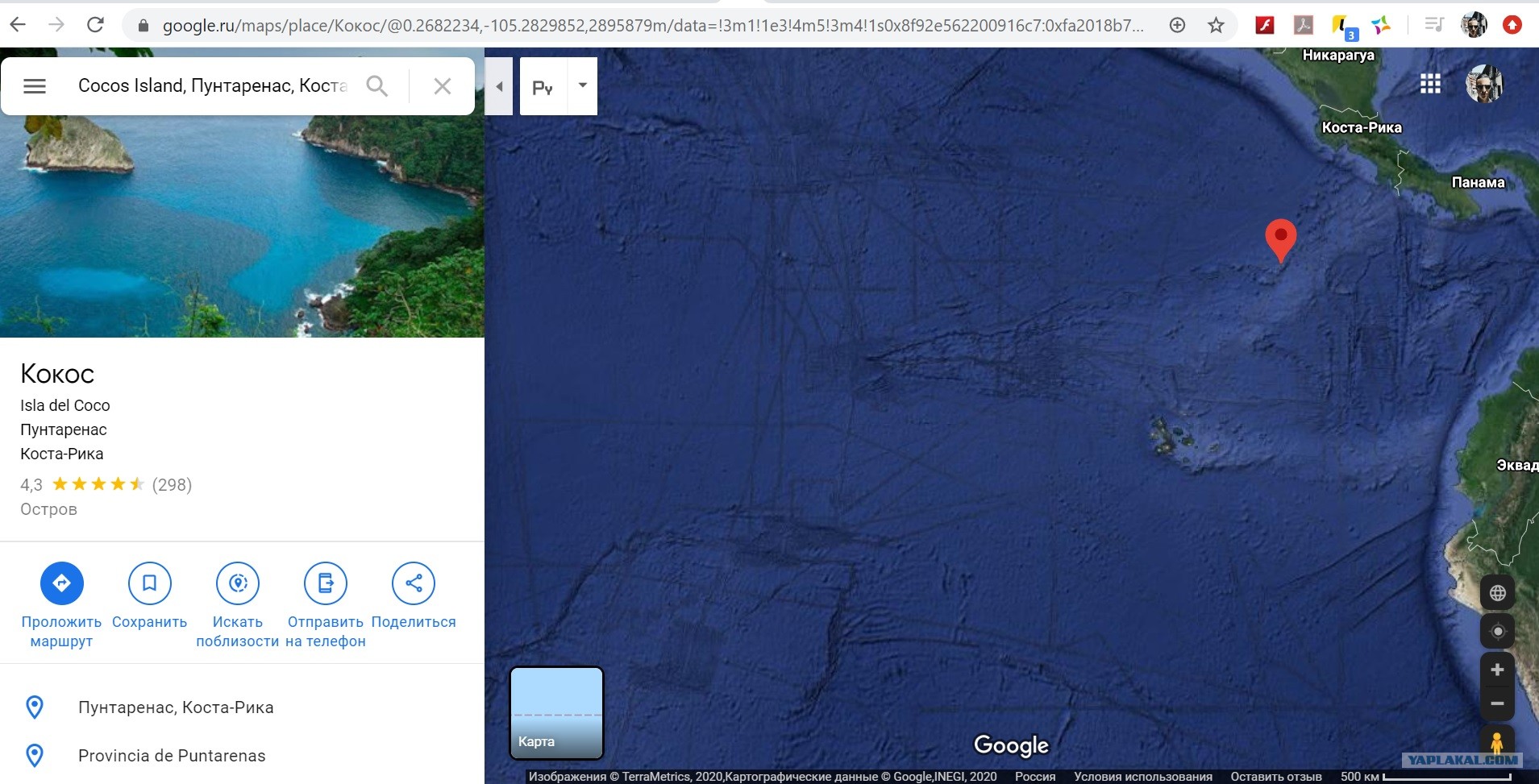The height and width of the screenshot is (784, 1539).
Task: Go back to the previous browser page
Action: point(18,25)
